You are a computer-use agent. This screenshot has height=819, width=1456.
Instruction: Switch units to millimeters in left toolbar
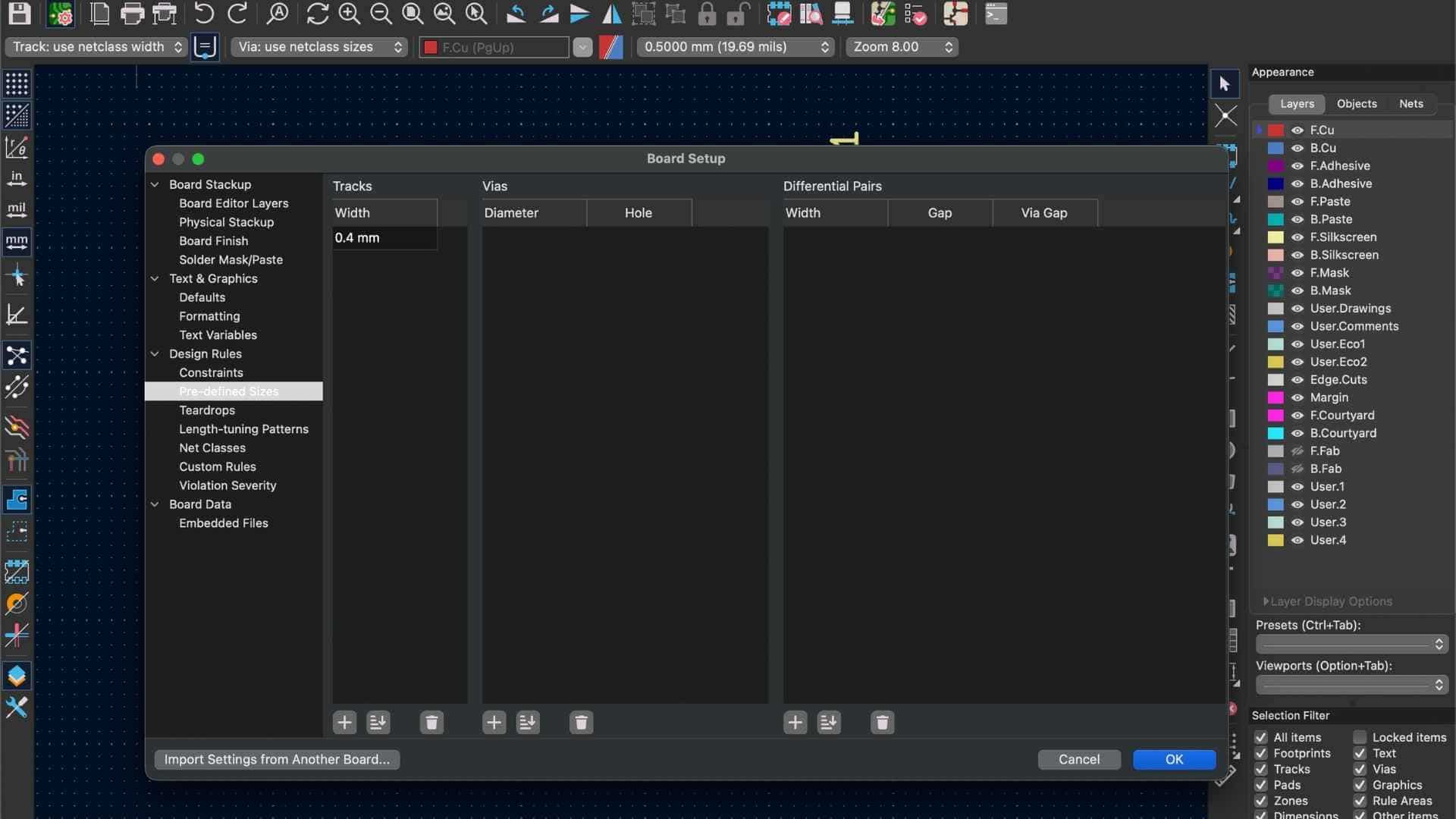(x=17, y=243)
